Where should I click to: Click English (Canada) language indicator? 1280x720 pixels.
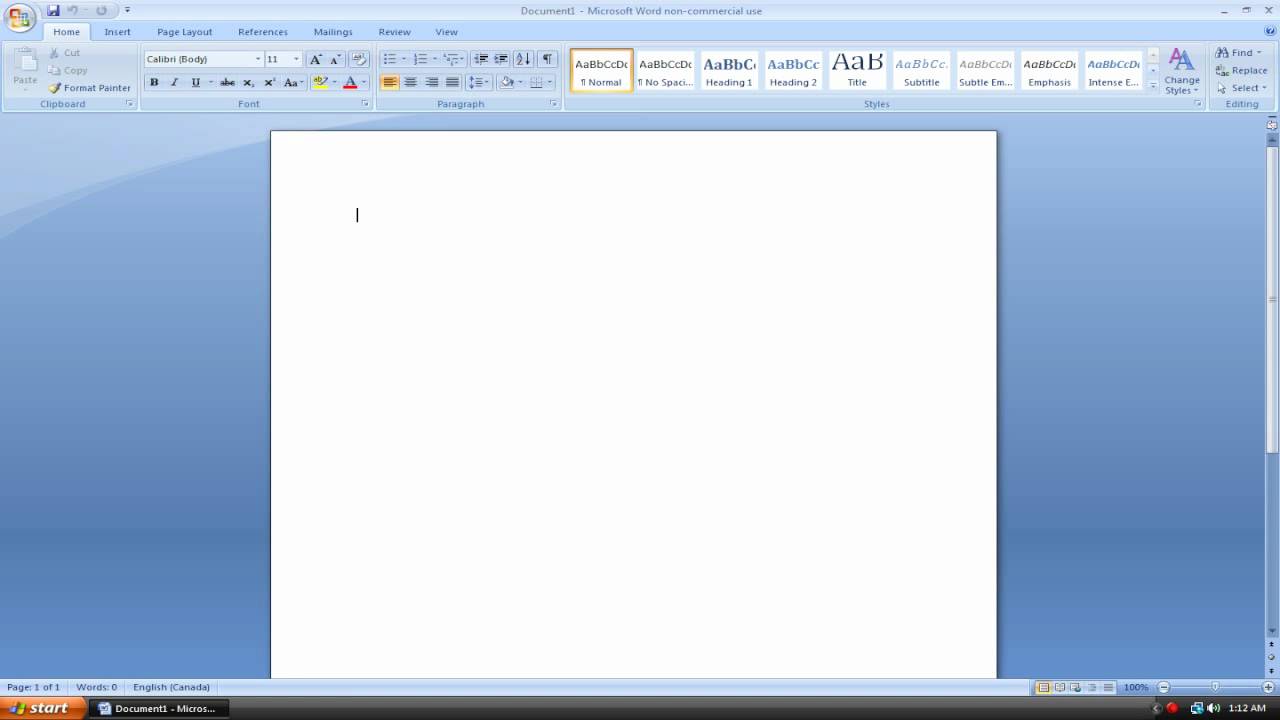click(171, 687)
